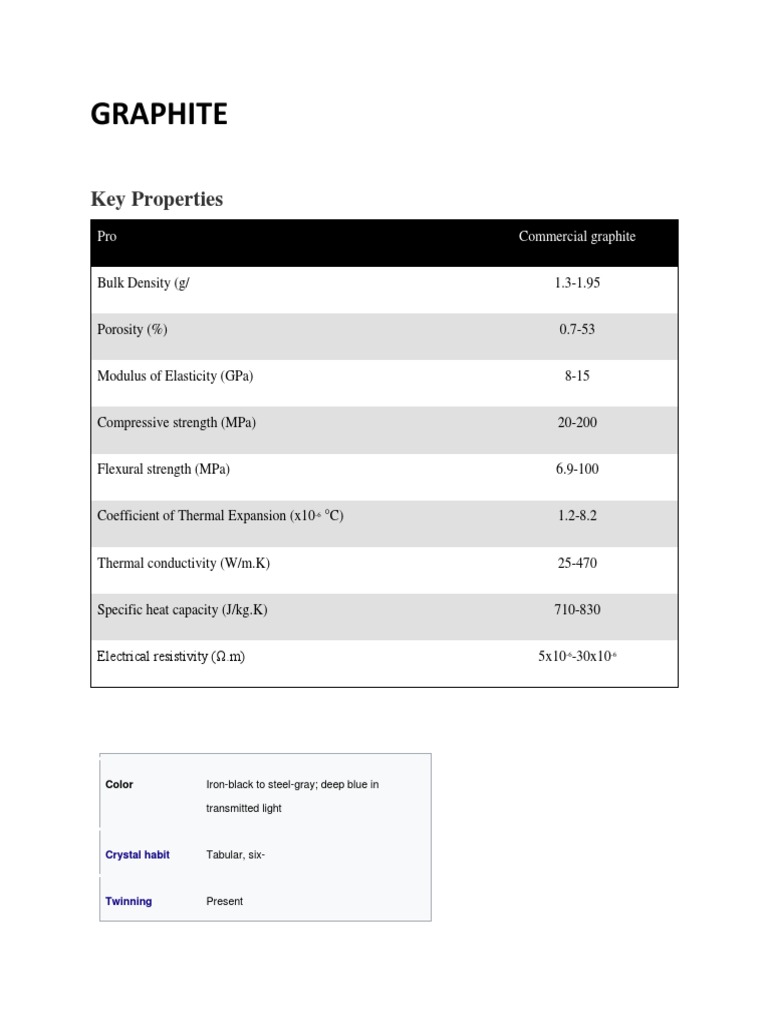Open the Twinning link

[129, 901]
